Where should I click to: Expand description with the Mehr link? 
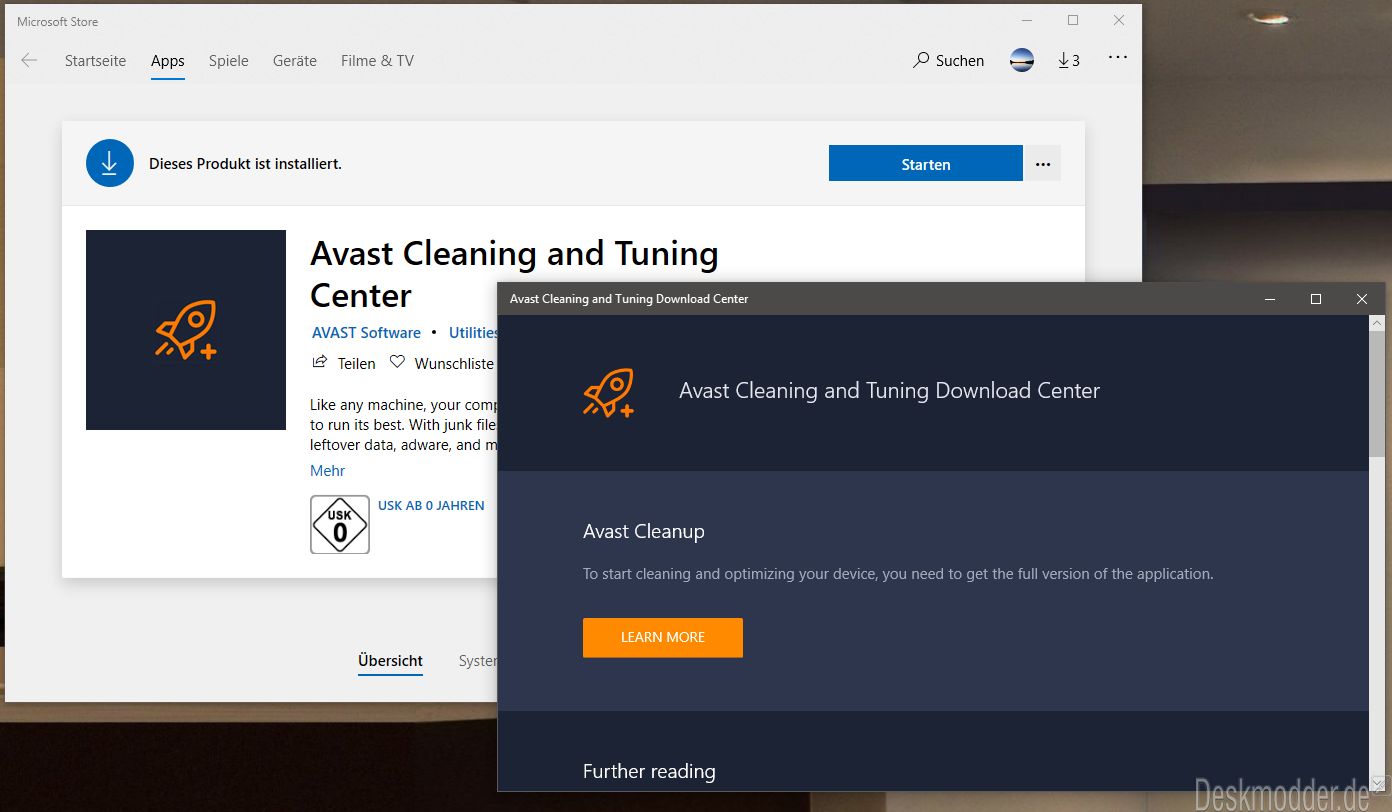[327, 471]
